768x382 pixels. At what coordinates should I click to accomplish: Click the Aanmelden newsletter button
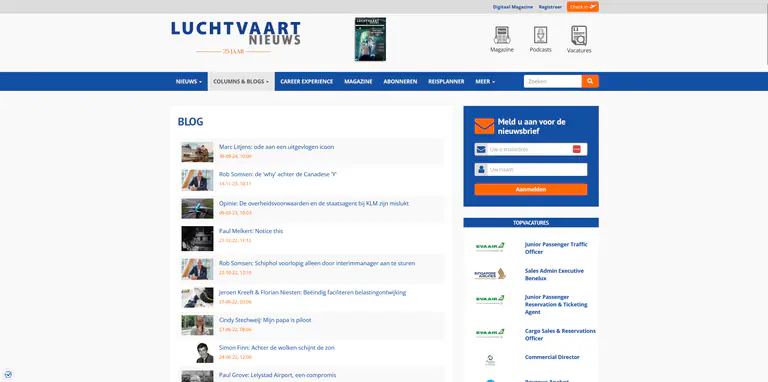click(x=530, y=190)
